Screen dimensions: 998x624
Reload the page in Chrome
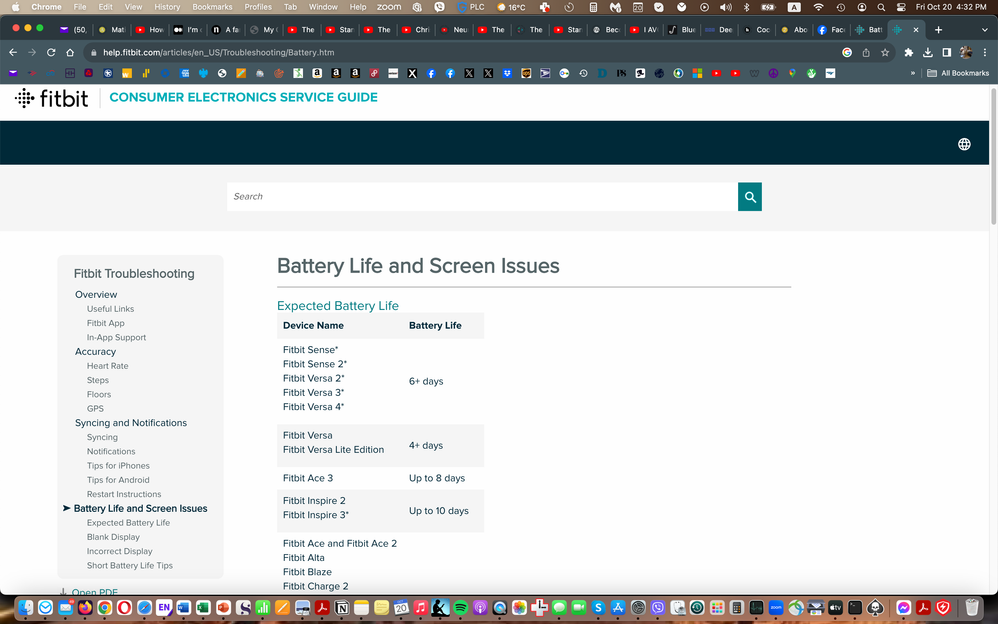[51, 52]
